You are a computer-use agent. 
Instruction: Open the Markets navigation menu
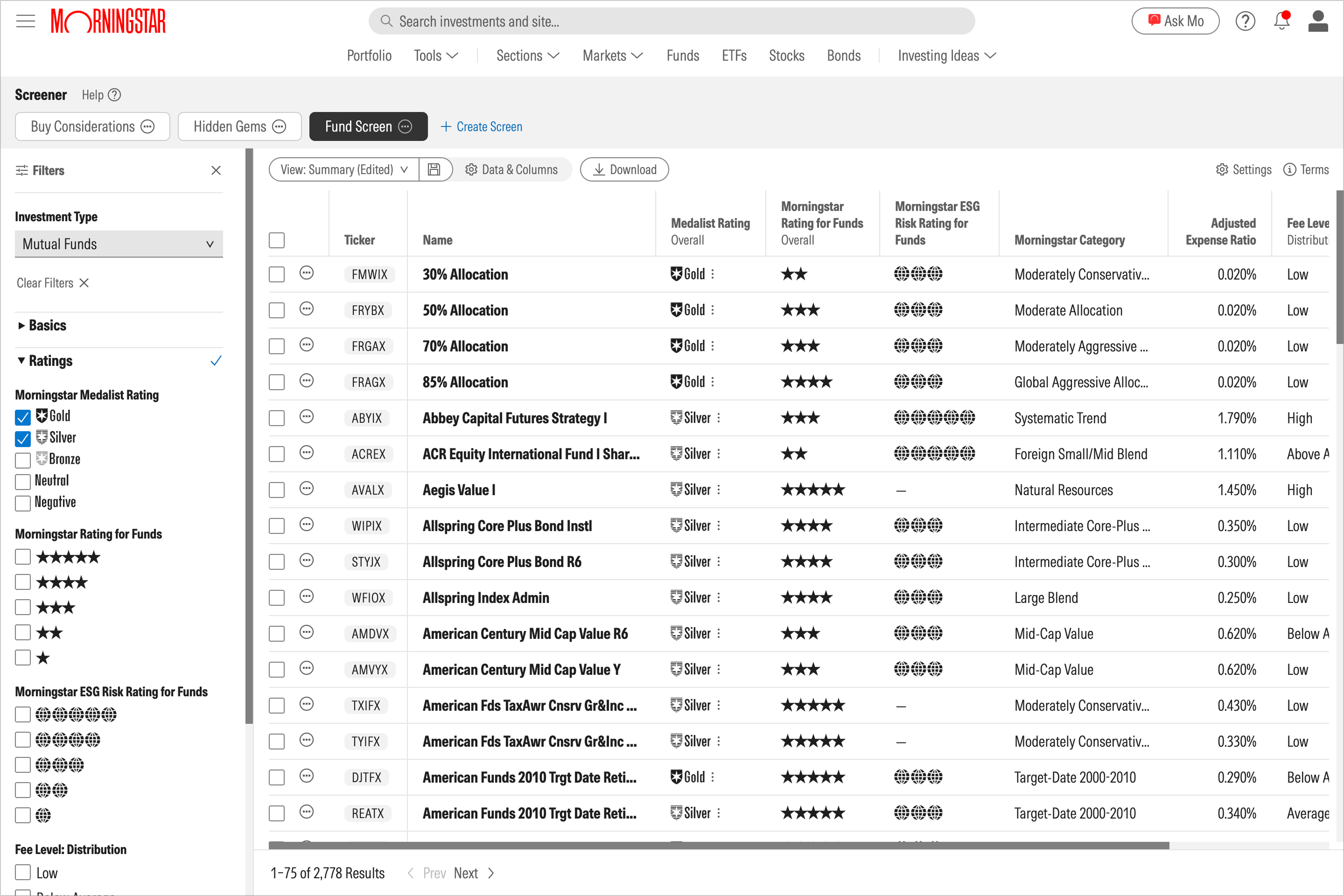click(x=612, y=56)
